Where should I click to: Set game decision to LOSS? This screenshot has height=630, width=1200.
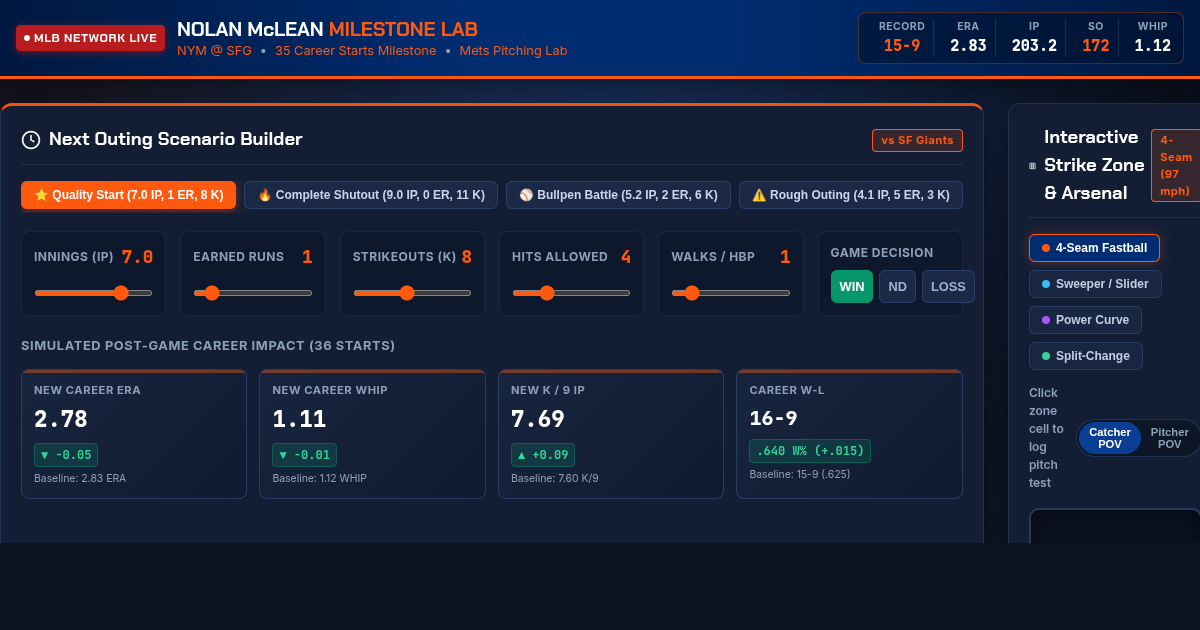[948, 286]
